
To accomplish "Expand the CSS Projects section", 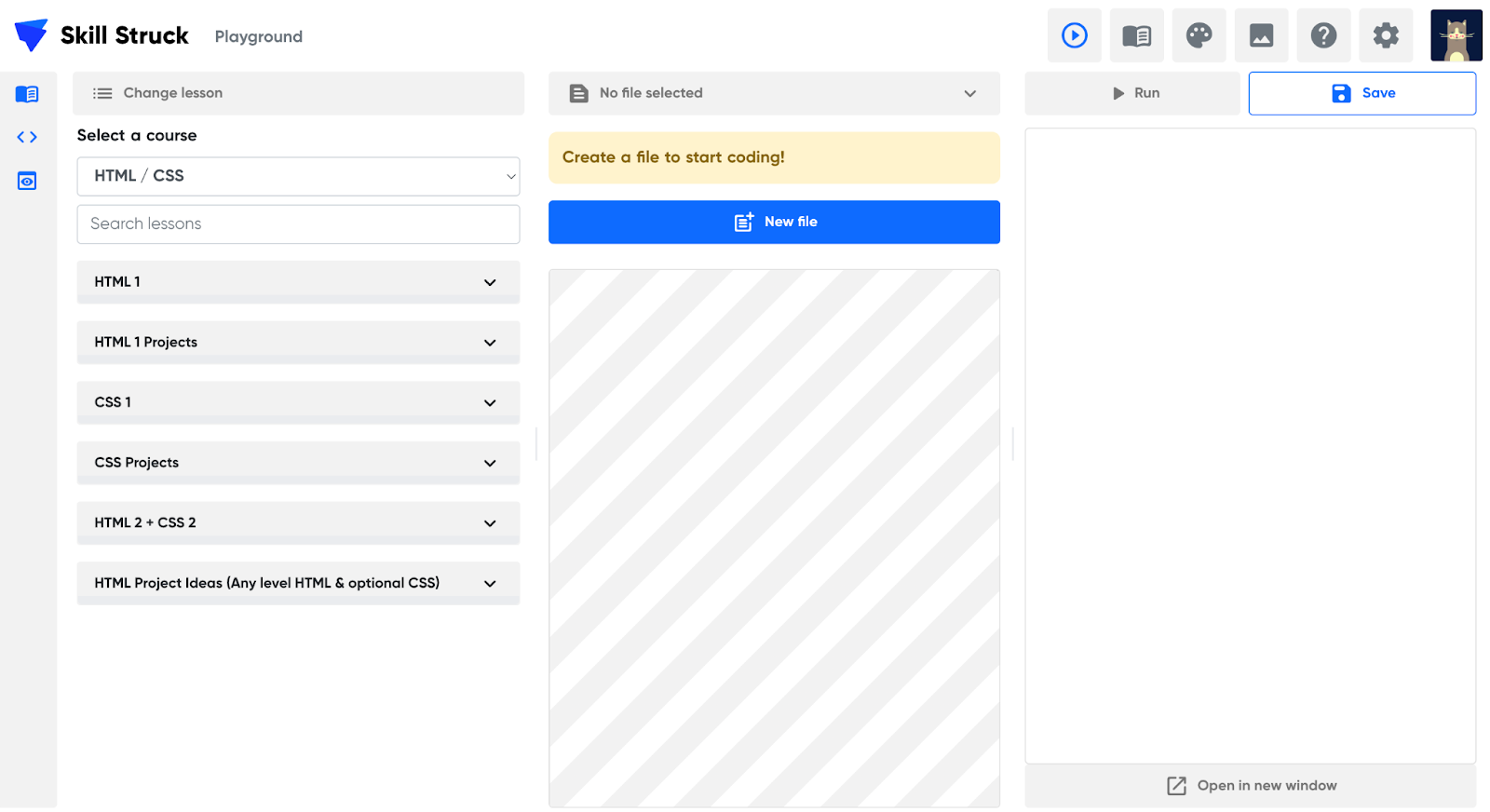I will pyautogui.click(x=298, y=463).
